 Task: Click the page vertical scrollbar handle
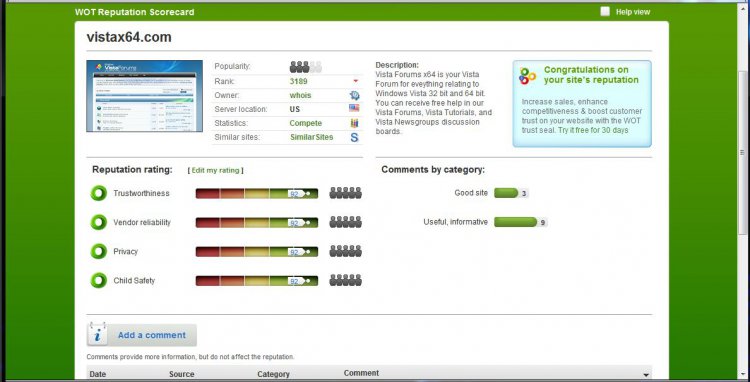tap(742, 153)
